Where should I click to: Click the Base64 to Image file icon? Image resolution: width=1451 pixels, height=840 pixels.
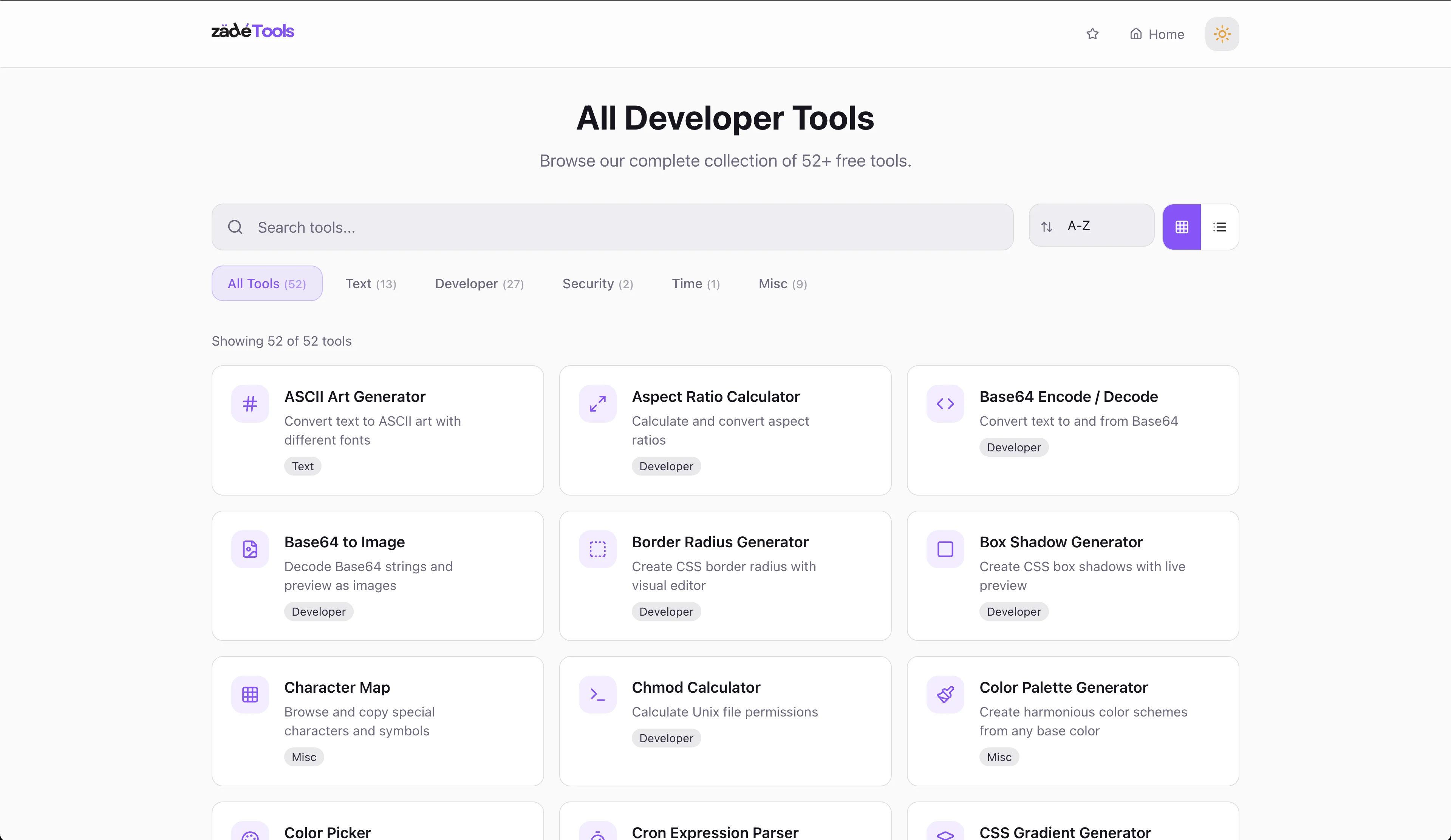click(x=250, y=550)
